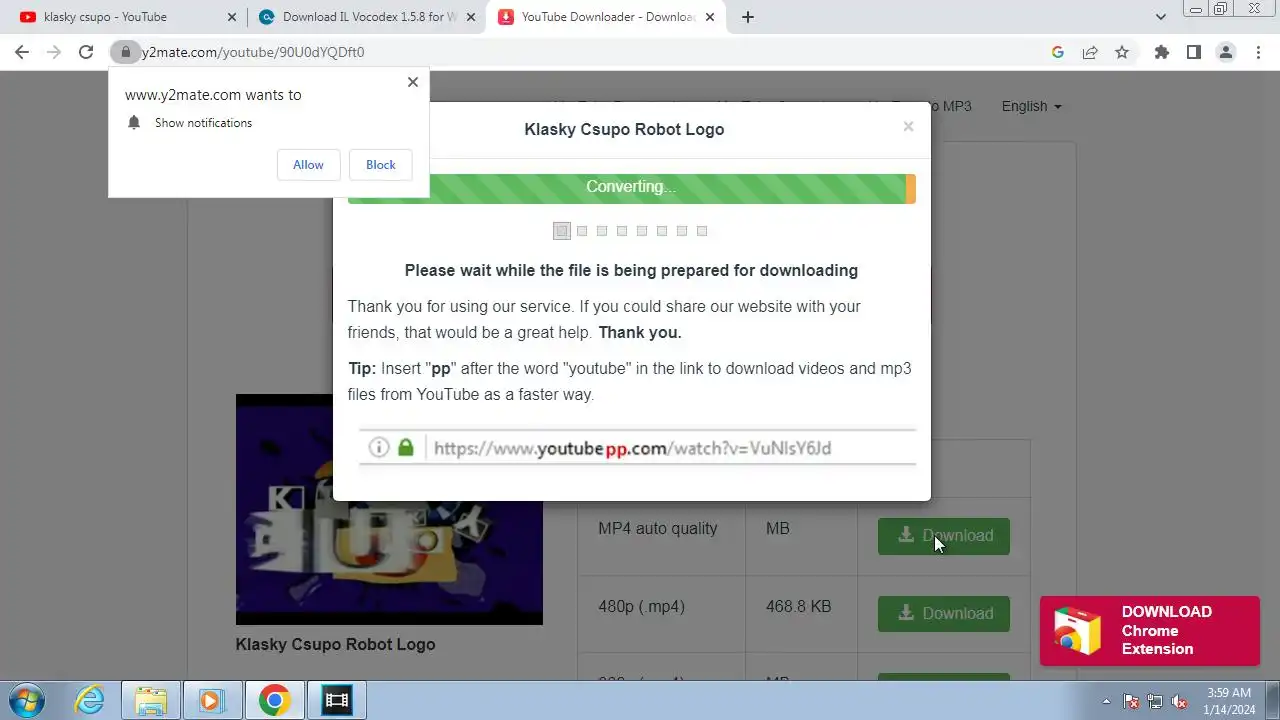Click the first loading indicator square
Image resolution: width=1280 pixels, height=720 pixels.
click(562, 231)
